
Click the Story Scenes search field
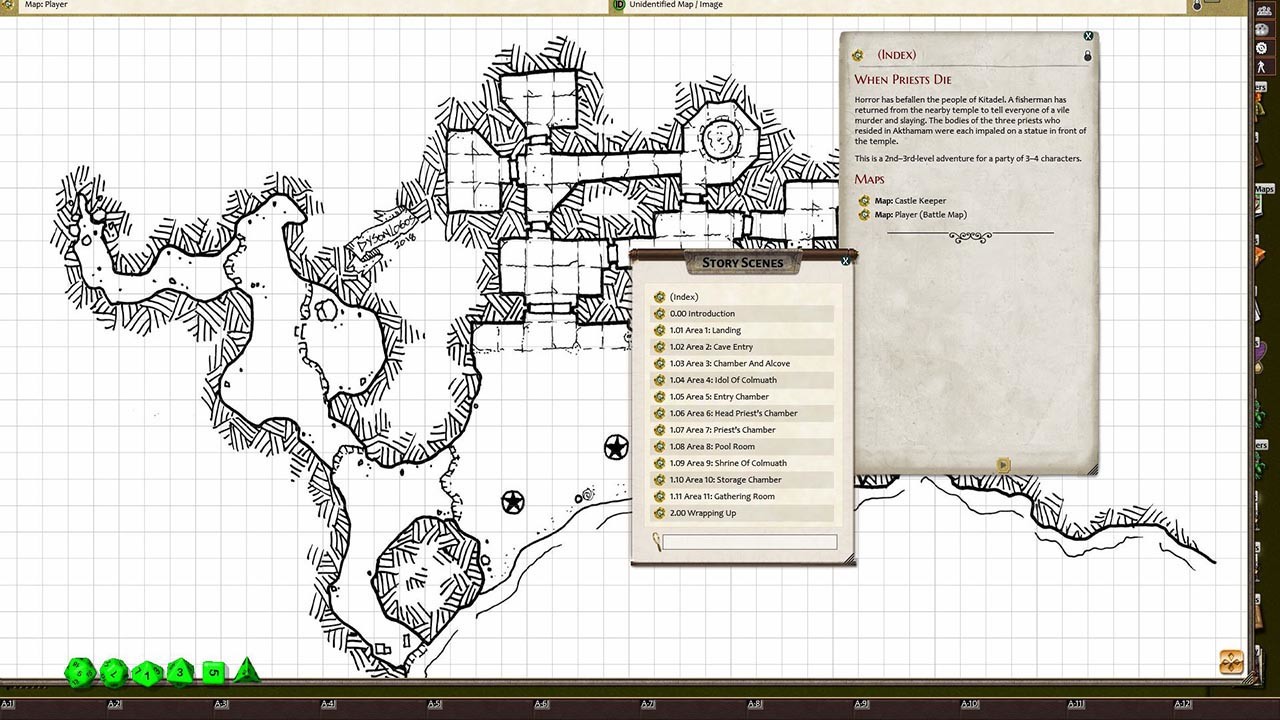(x=749, y=542)
